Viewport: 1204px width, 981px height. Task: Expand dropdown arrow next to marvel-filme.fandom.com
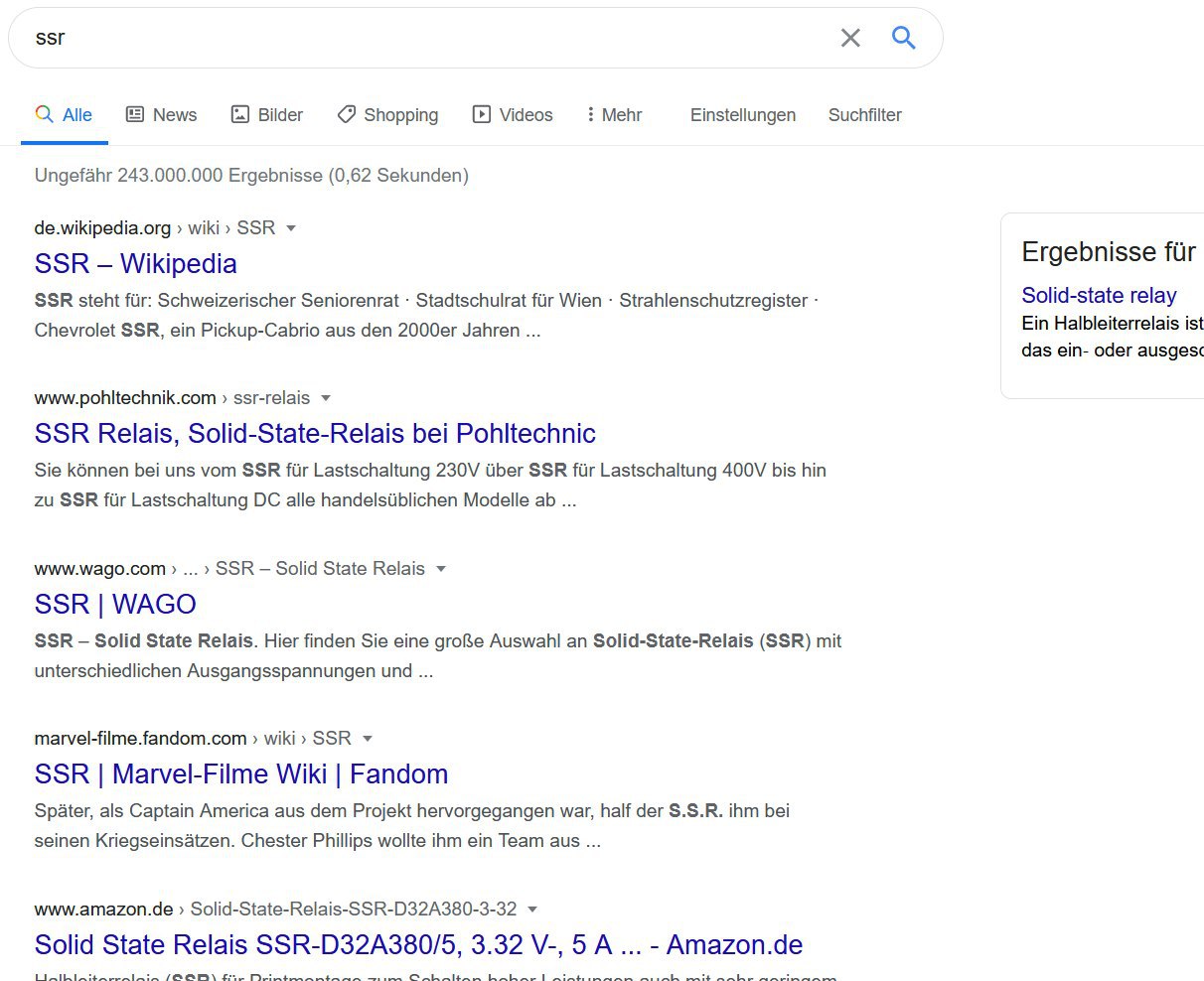tap(368, 739)
